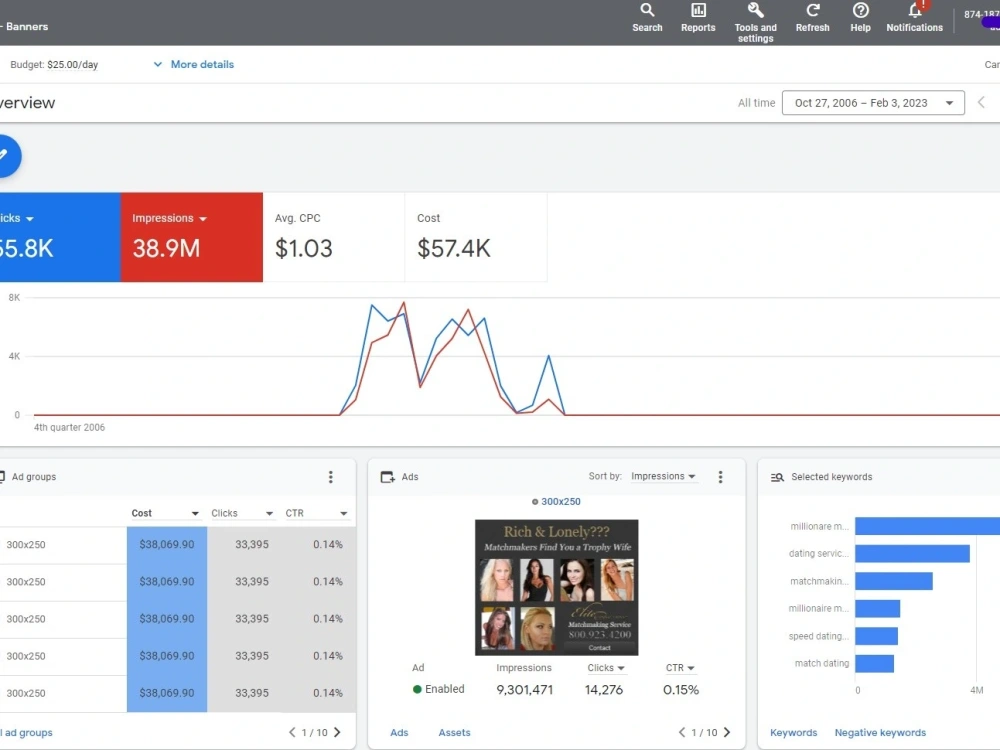
Task: Click the 14,276 clicks value
Action: coord(604,689)
